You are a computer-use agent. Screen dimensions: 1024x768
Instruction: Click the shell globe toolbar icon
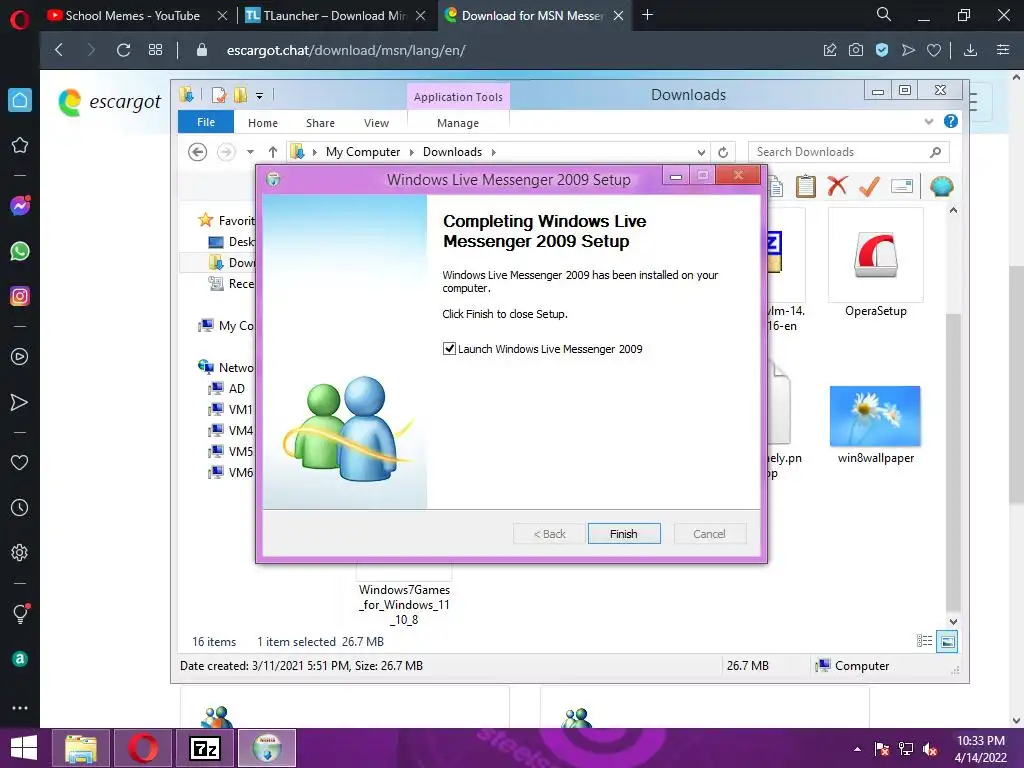pos(941,186)
